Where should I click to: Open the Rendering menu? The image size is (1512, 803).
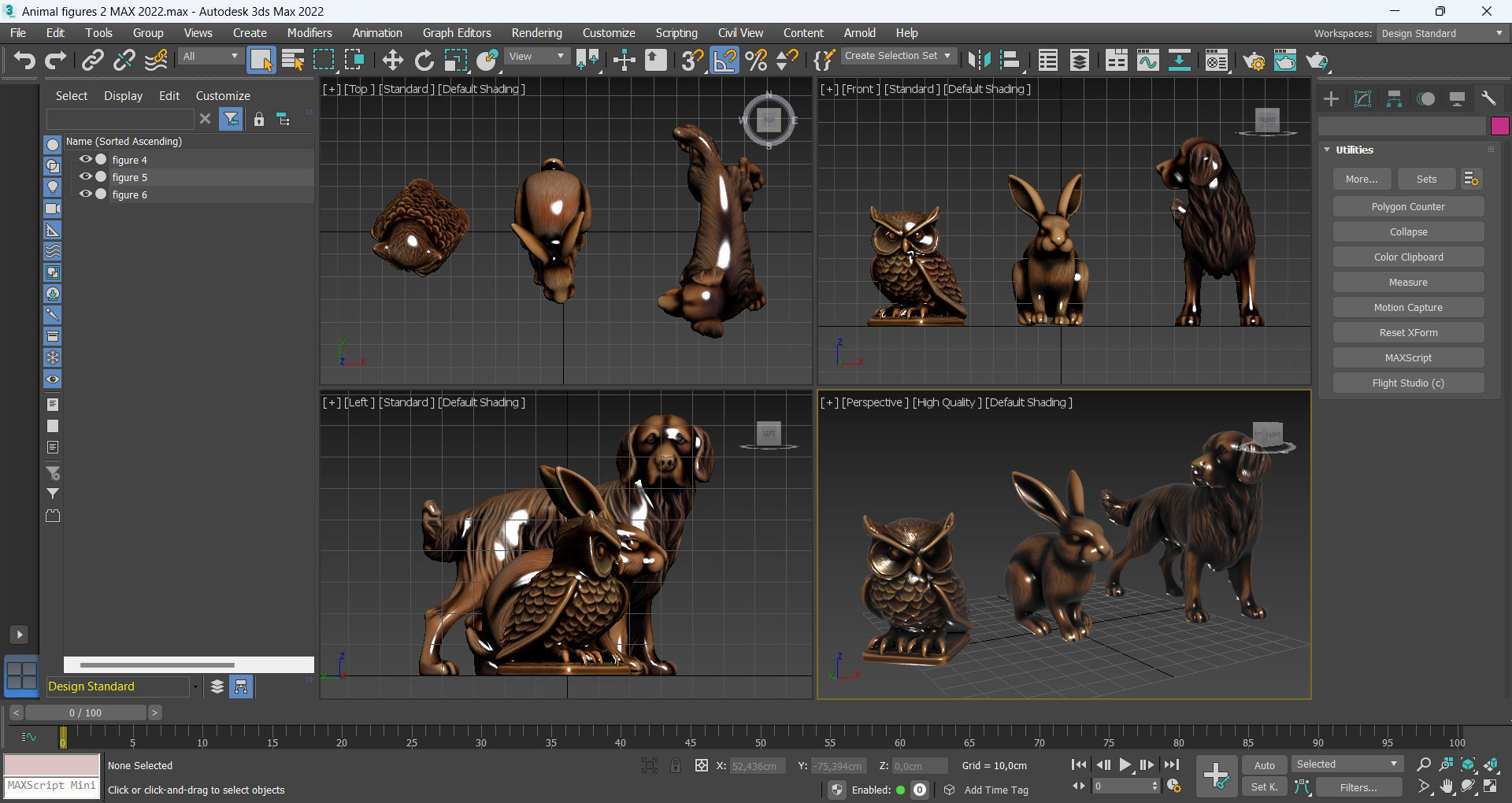point(537,33)
